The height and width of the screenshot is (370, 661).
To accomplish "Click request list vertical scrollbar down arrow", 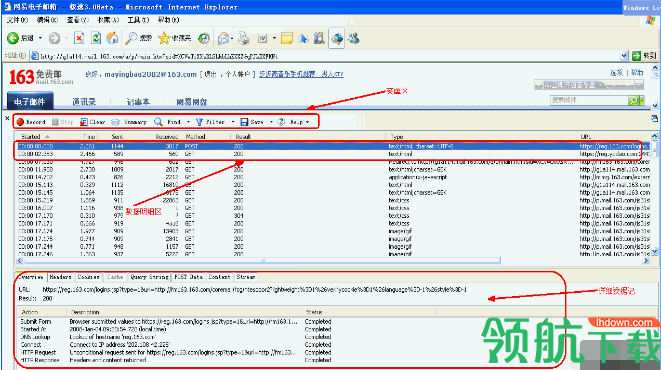I will tap(654, 252).
